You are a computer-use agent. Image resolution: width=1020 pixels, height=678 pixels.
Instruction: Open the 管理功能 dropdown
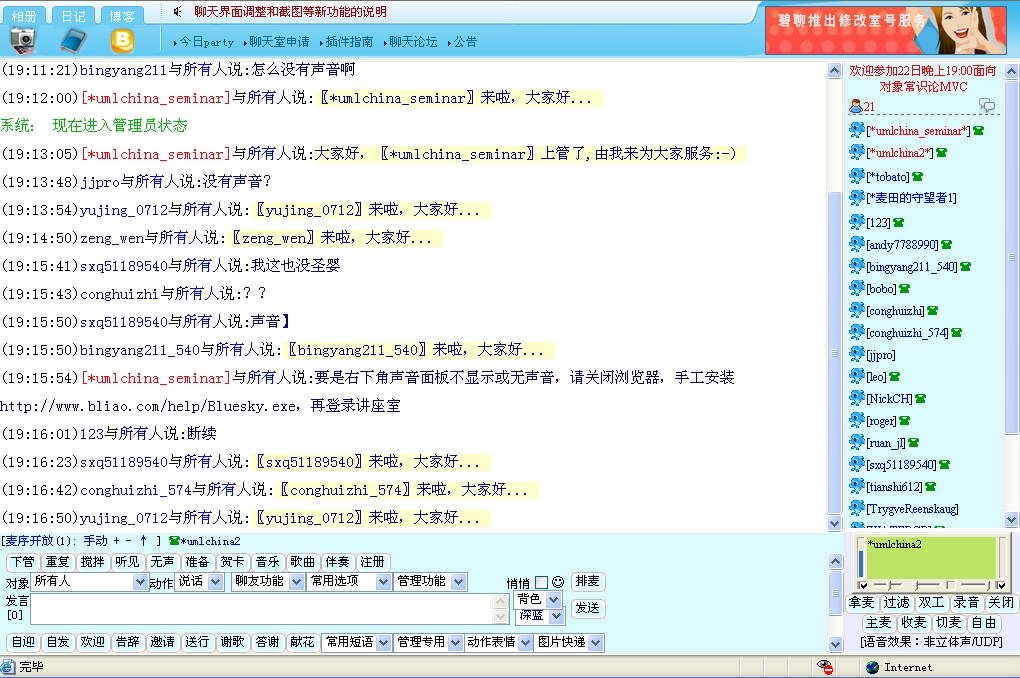(x=429, y=582)
